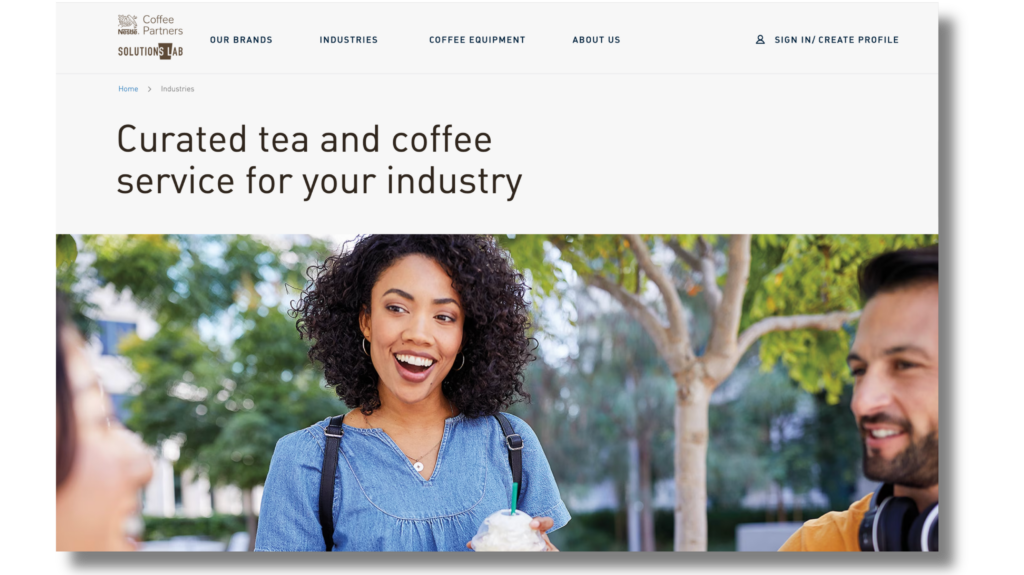Open the Industries navigation menu
Image resolution: width=1024 pixels, height=575 pixels.
(x=349, y=40)
